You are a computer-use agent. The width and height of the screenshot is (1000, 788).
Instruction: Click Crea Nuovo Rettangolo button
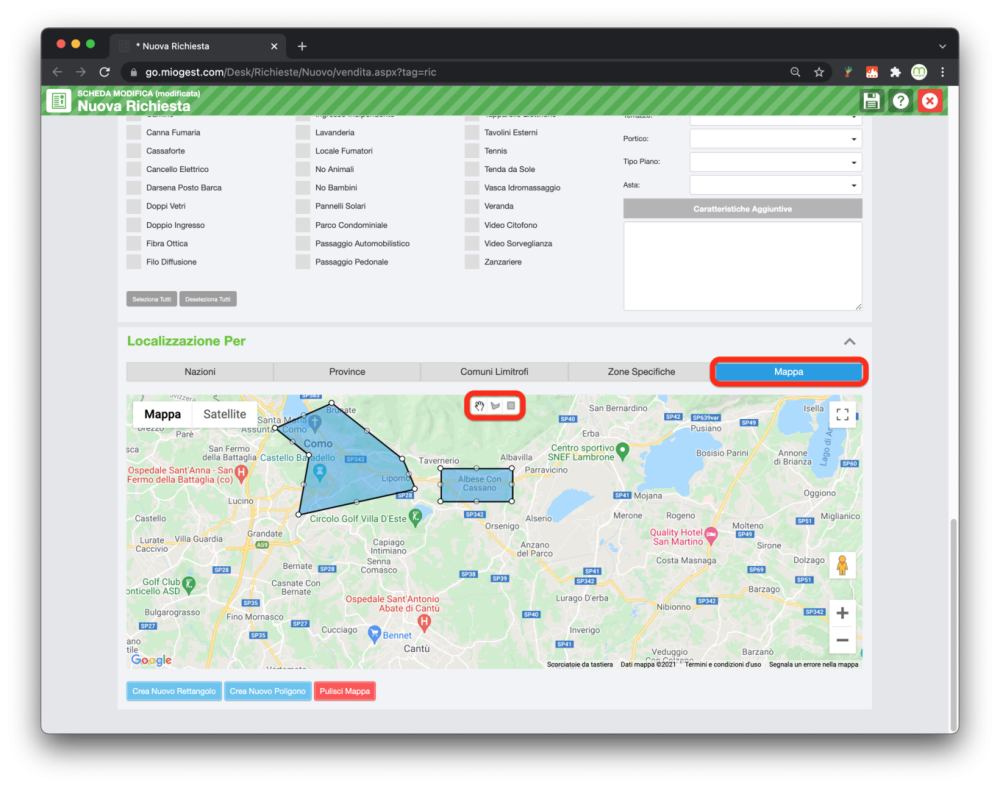point(174,691)
